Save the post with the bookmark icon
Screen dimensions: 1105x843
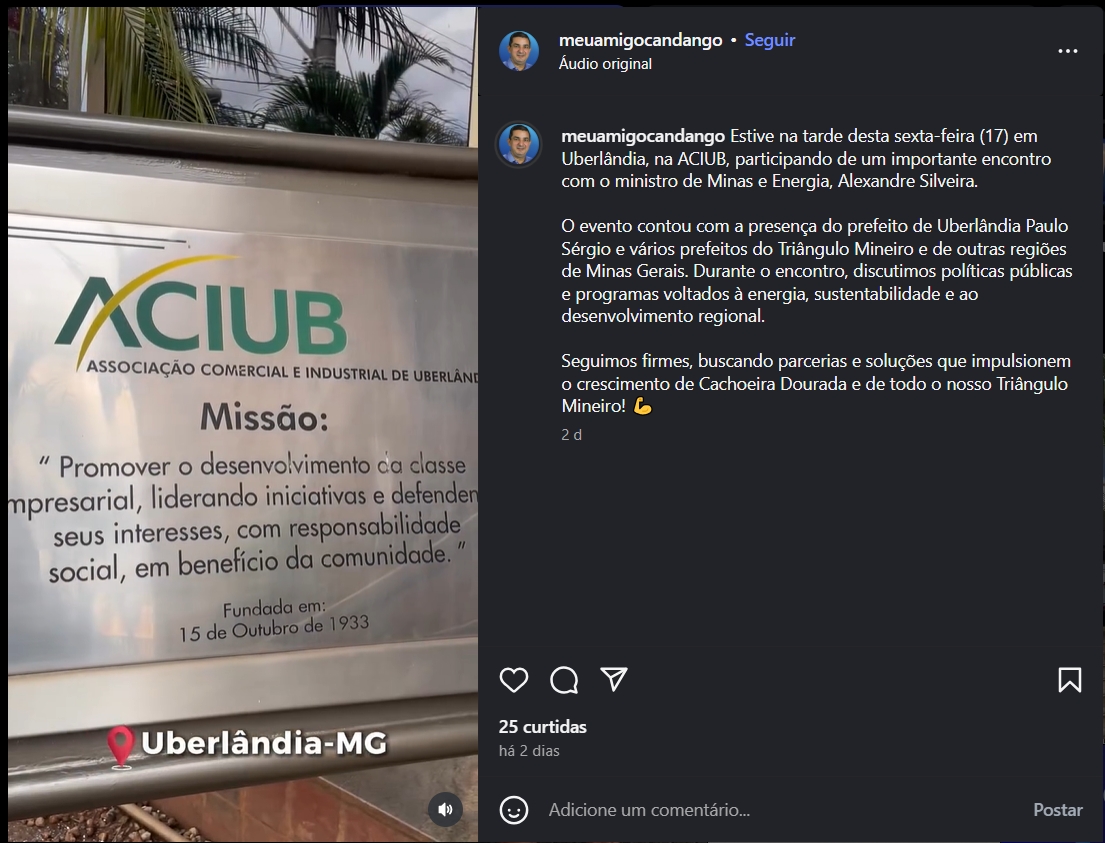pos(1069,680)
